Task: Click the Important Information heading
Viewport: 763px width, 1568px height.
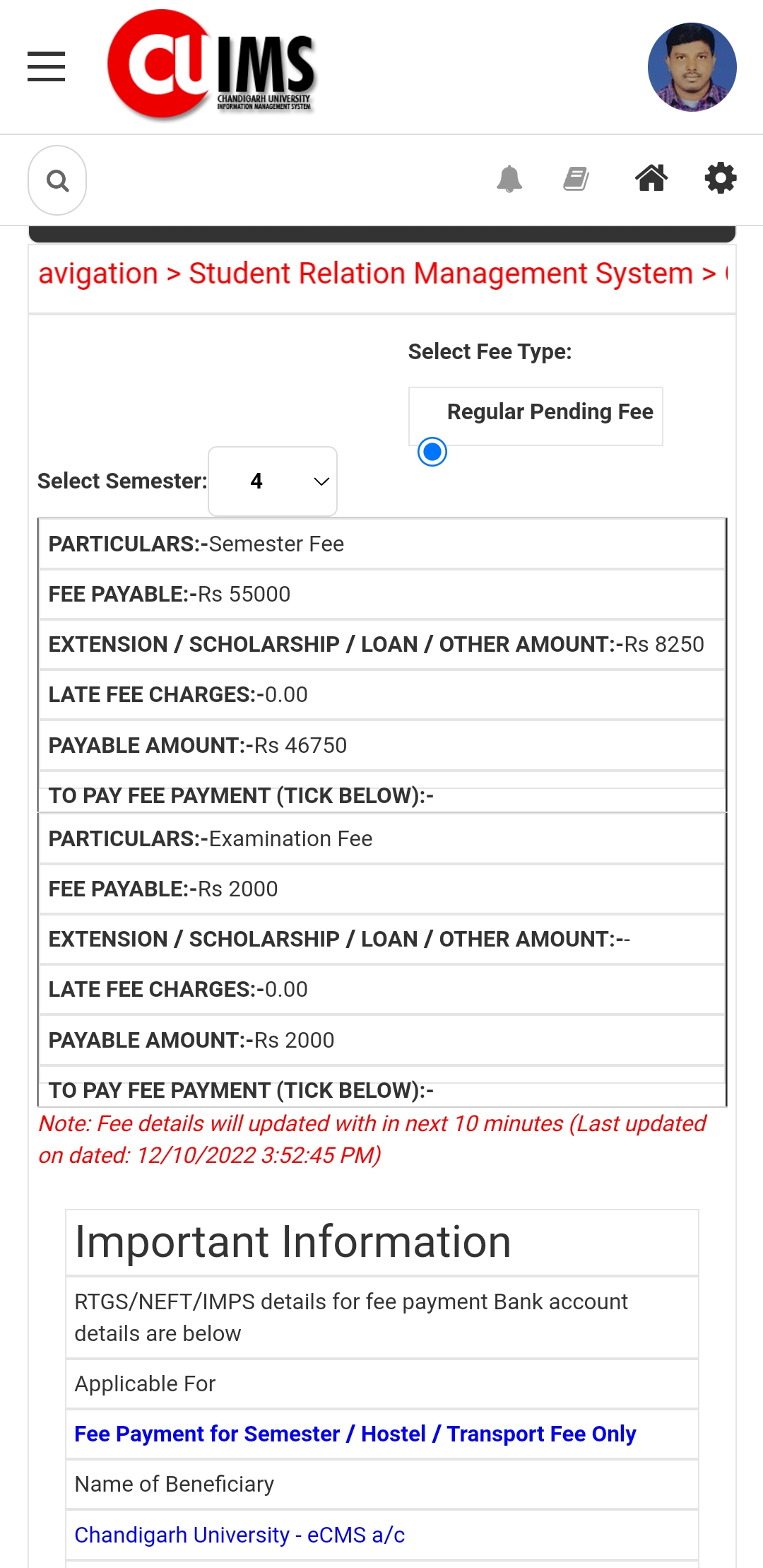Action: coord(292,1242)
